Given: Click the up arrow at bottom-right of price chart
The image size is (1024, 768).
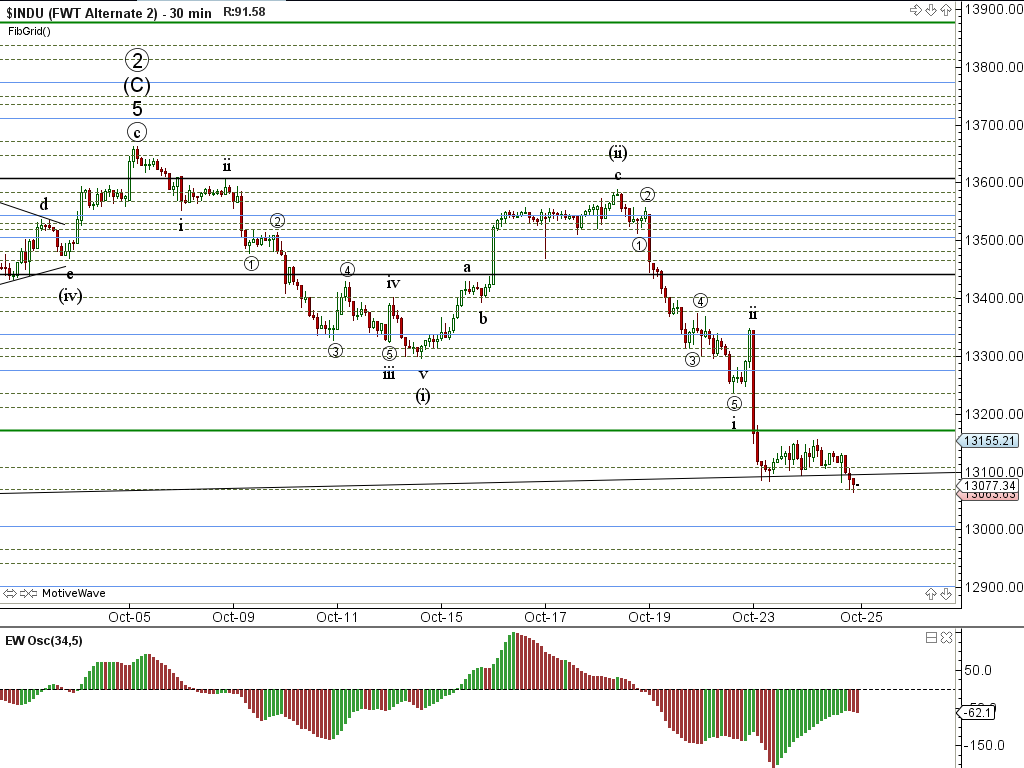Looking at the screenshot, I should click(930, 593).
